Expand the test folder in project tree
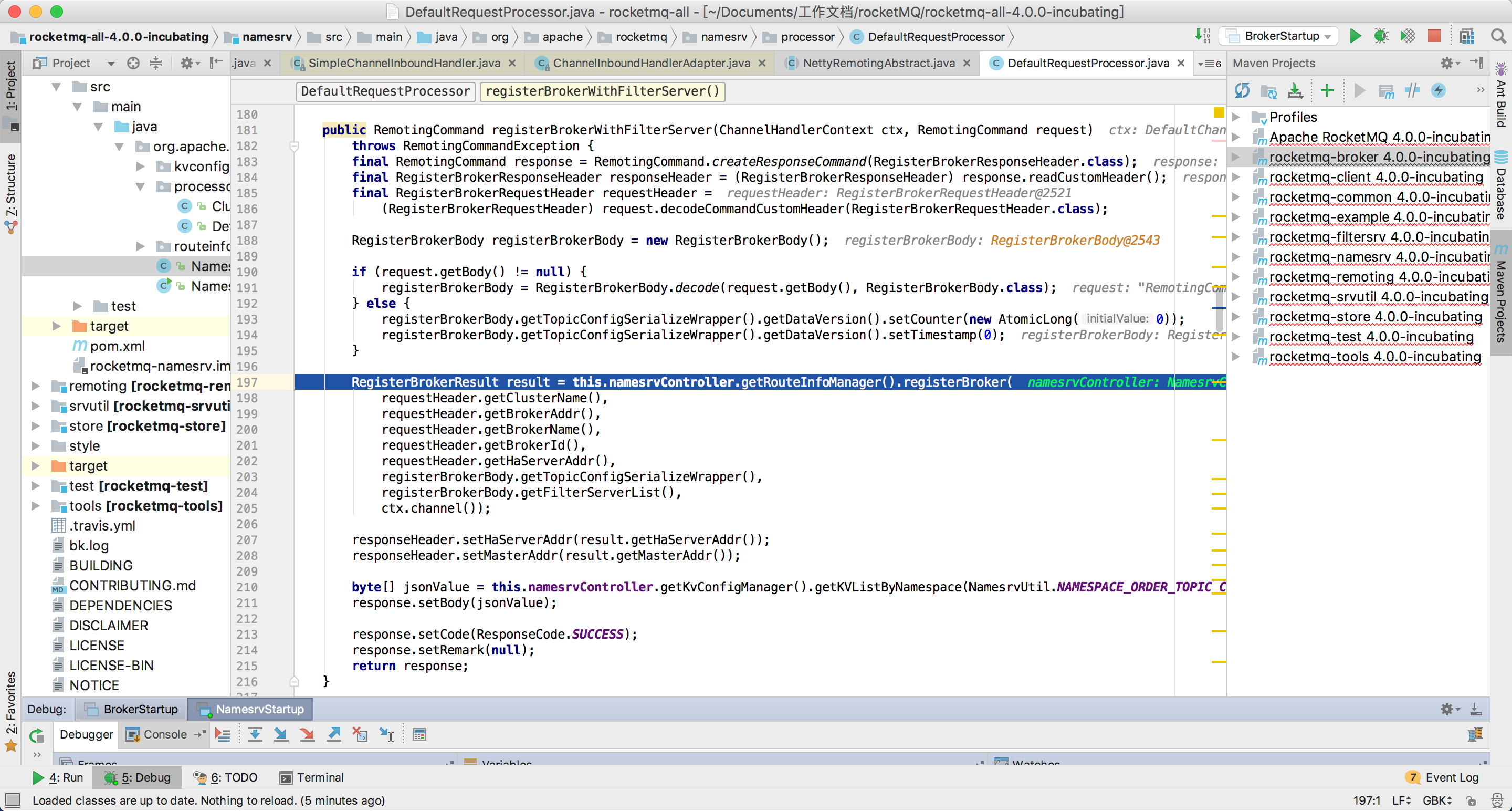Viewport: 1512px width, 811px height. (78, 306)
